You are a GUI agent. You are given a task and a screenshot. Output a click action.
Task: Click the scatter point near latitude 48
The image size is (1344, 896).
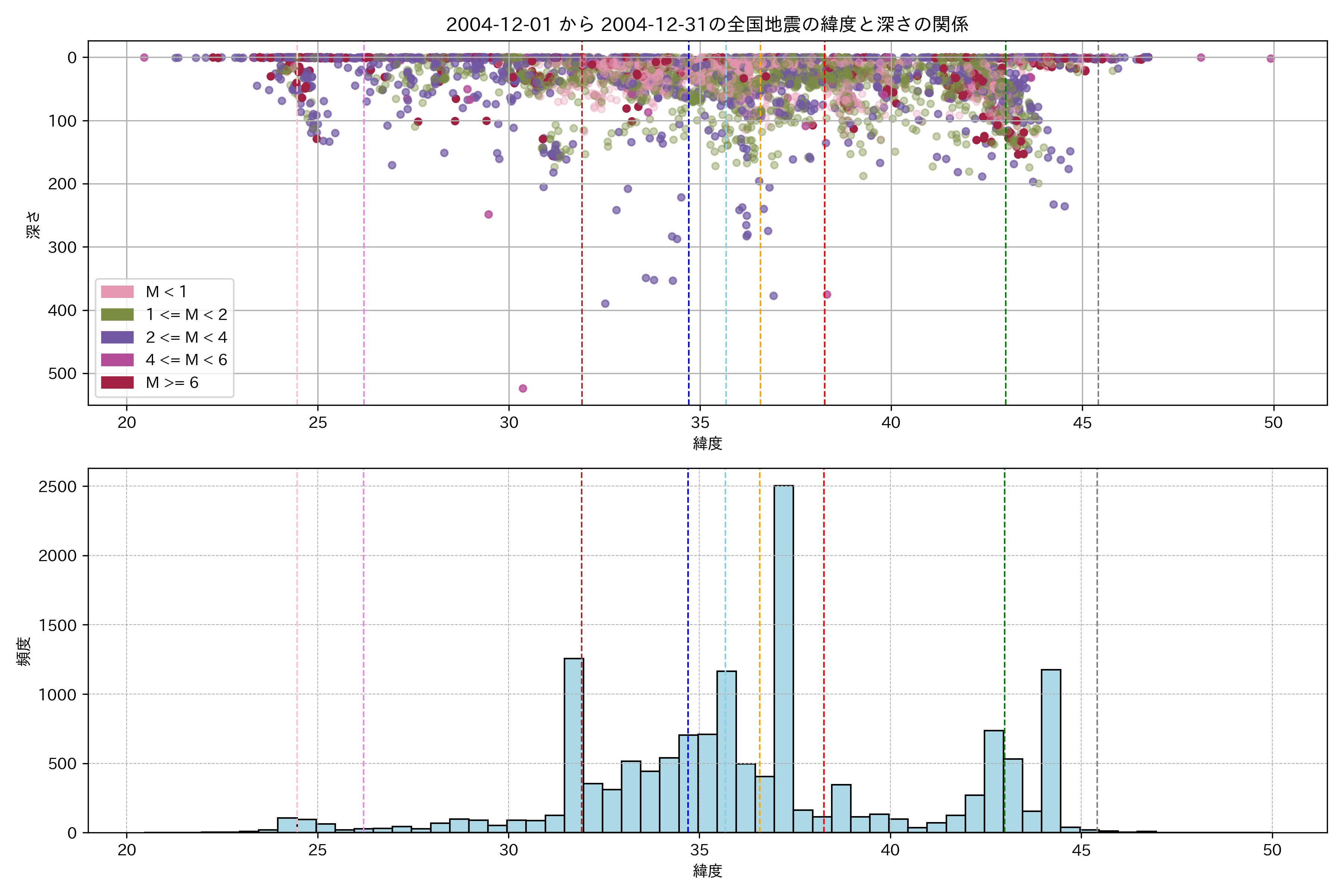pyautogui.click(x=1201, y=58)
